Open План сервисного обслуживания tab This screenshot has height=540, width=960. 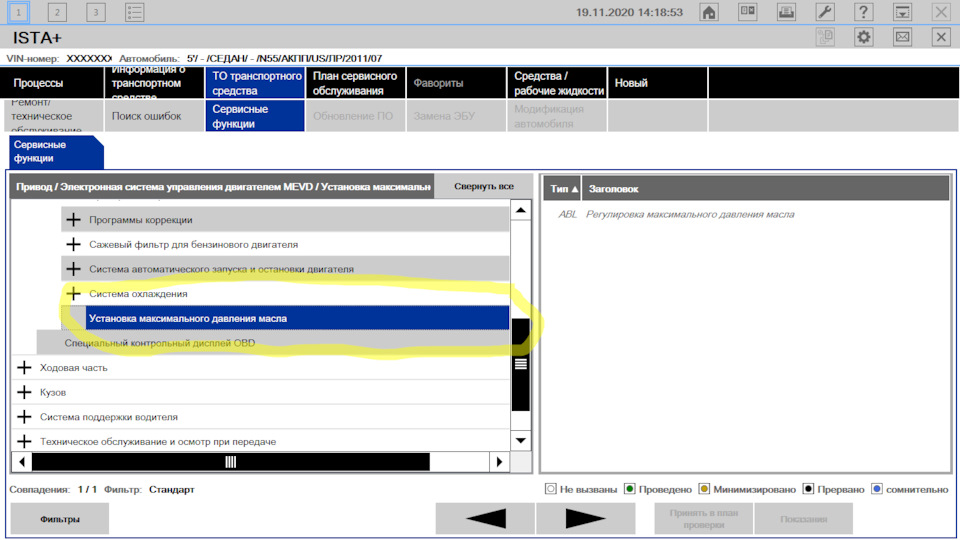(x=355, y=83)
